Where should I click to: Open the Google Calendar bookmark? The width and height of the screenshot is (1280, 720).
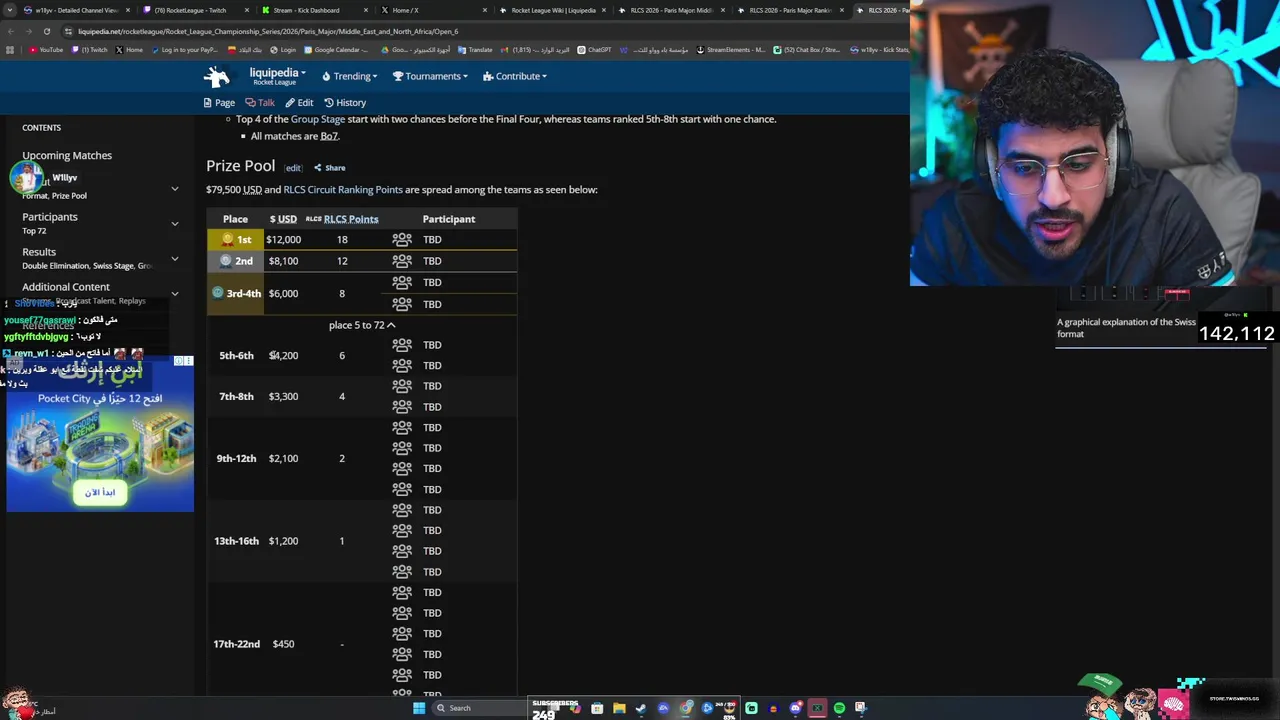[336, 49]
